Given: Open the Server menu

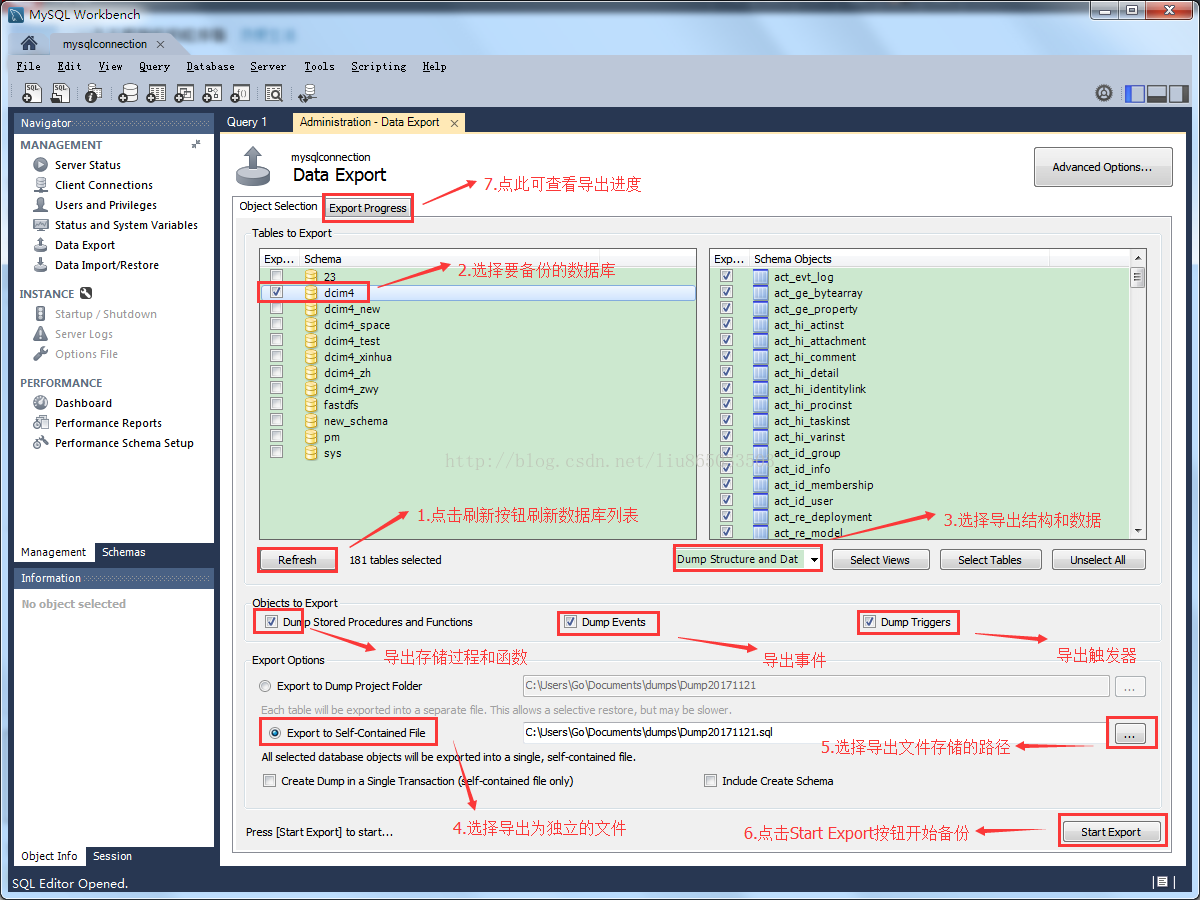Looking at the screenshot, I should (x=268, y=66).
